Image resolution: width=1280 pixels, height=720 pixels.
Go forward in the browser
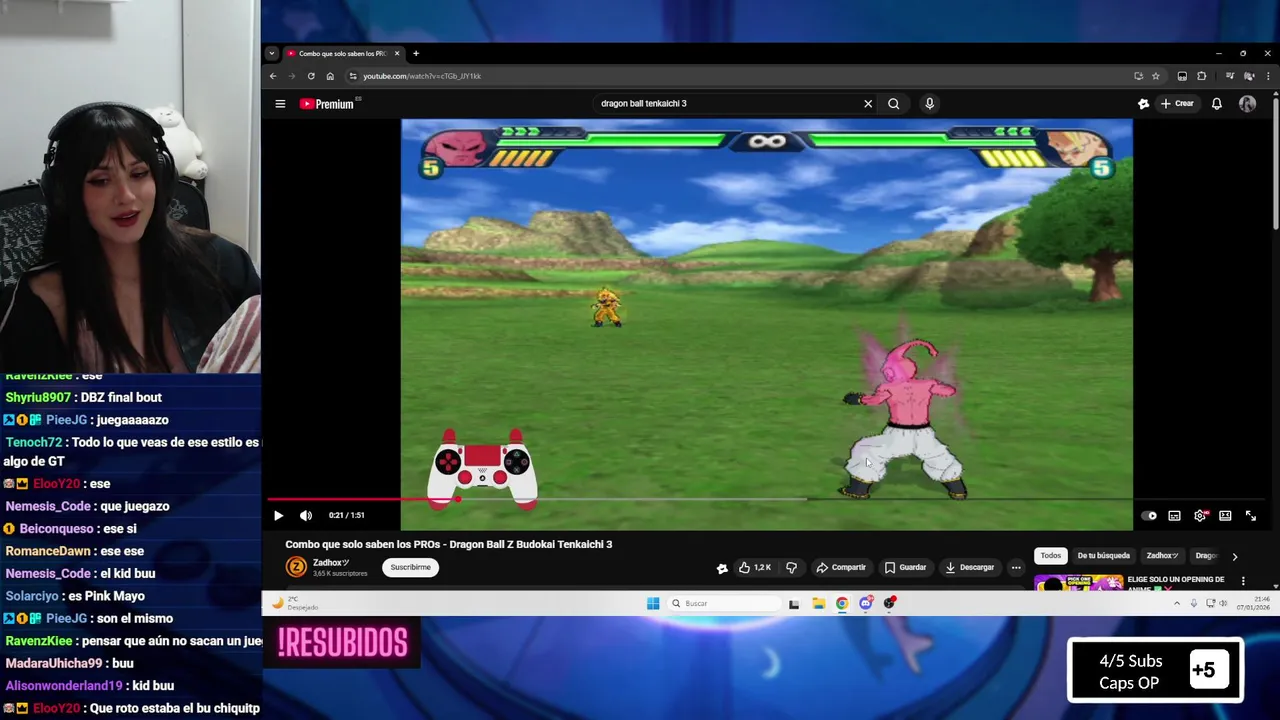(x=292, y=76)
